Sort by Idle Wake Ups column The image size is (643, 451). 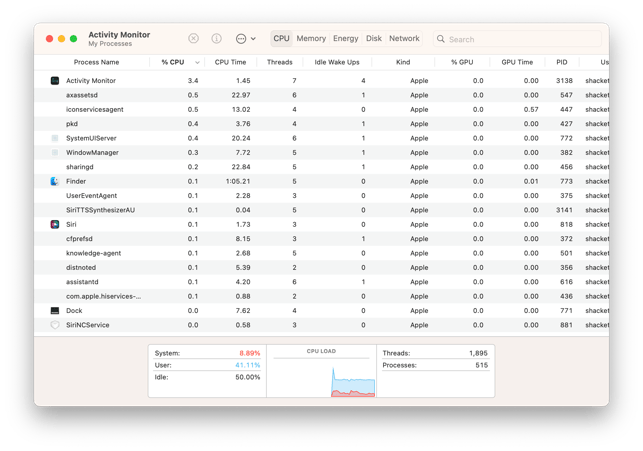point(337,62)
